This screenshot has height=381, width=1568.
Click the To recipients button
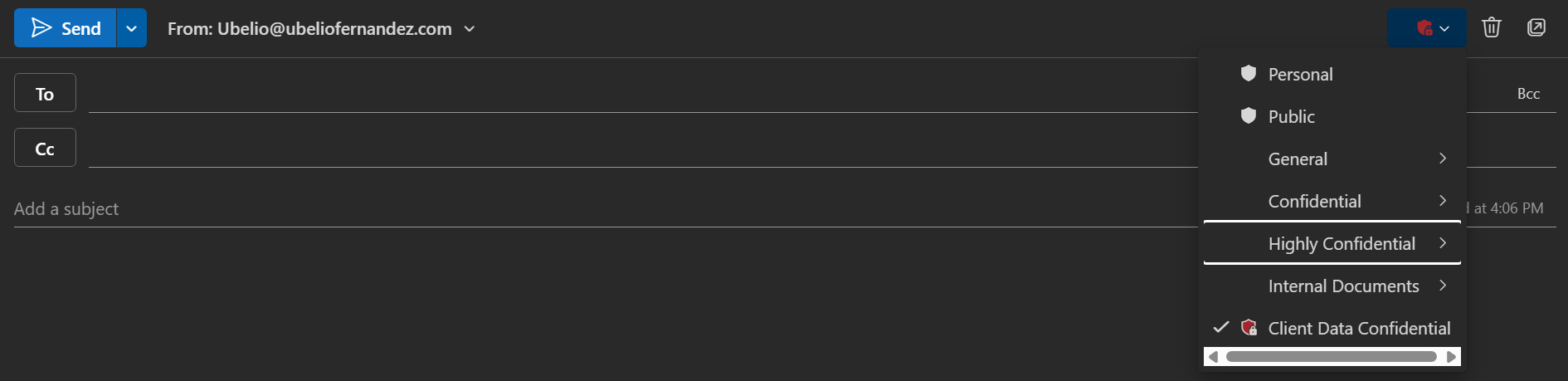(x=45, y=93)
